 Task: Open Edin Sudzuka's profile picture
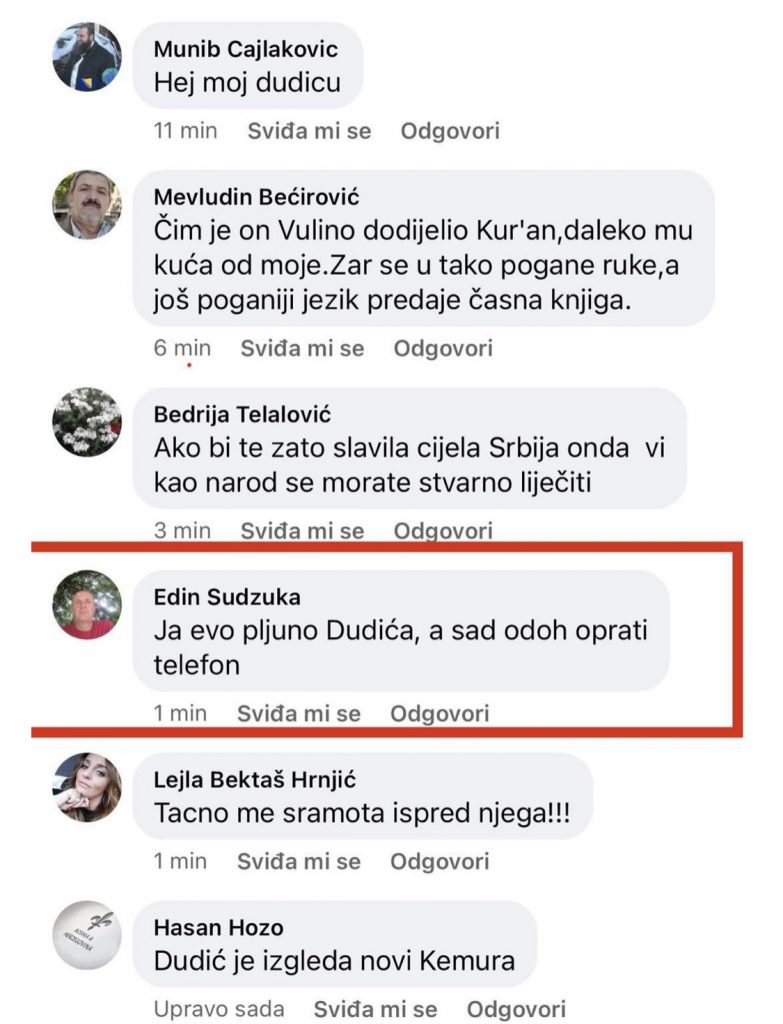tap(87, 605)
